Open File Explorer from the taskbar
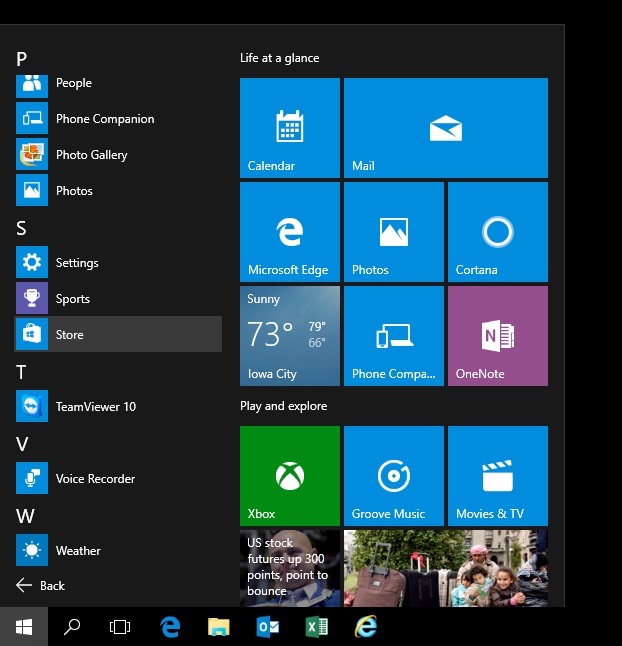 218,627
